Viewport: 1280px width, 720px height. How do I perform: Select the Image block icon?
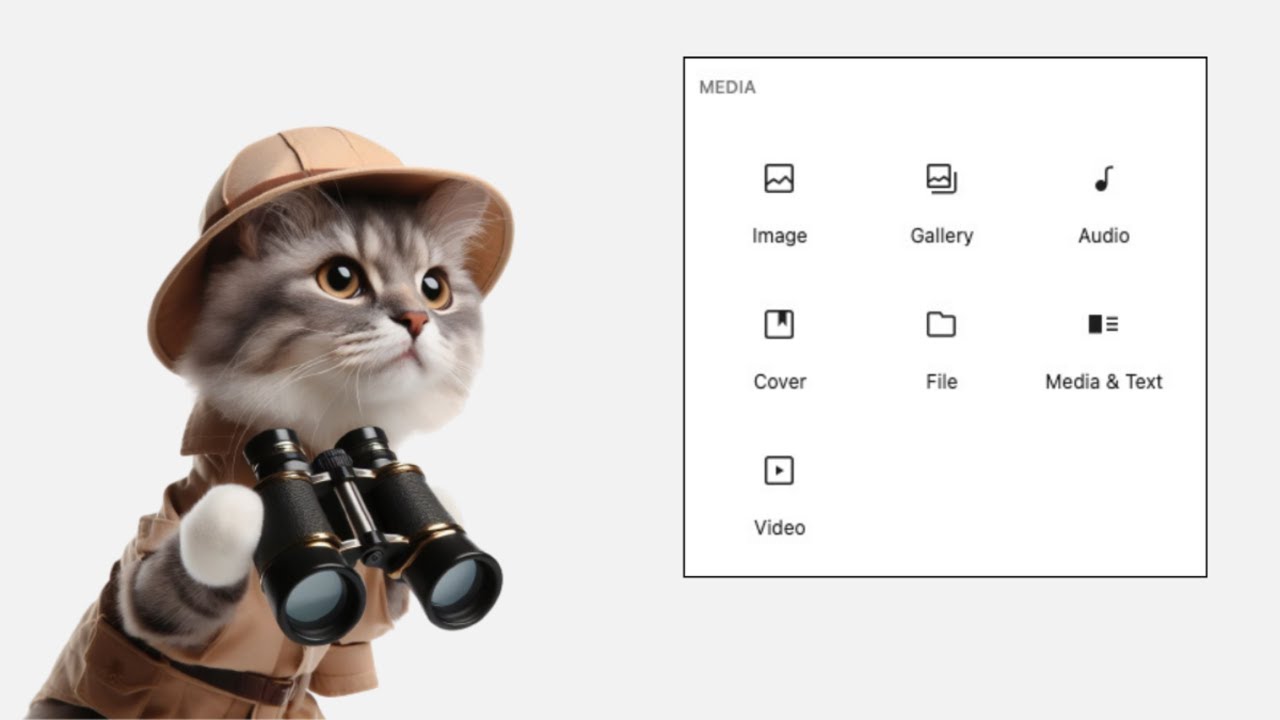tap(779, 179)
